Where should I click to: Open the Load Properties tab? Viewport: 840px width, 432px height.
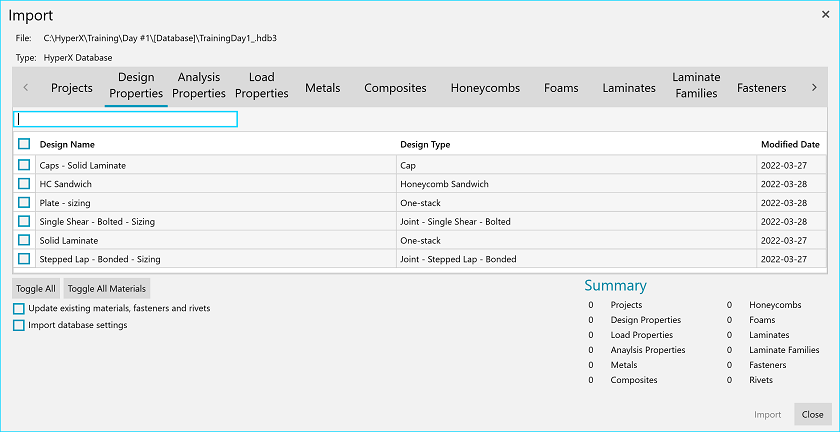(262, 85)
